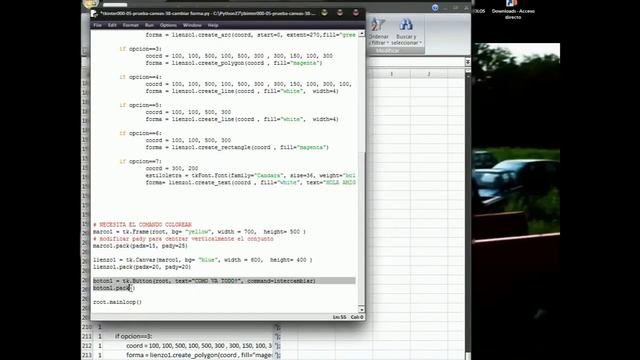Select Excel column J header
The height and width of the screenshot is (360, 640).
point(429,74)
